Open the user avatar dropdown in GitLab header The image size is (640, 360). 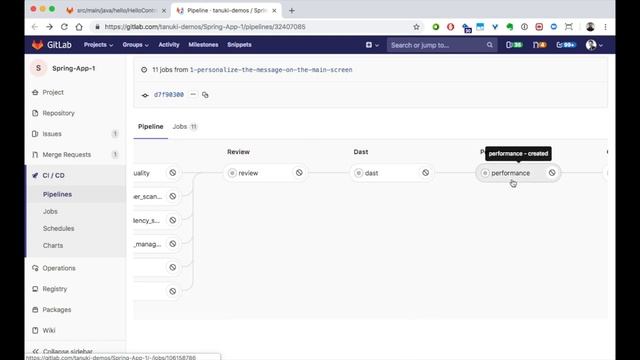[x=594, y=45]
